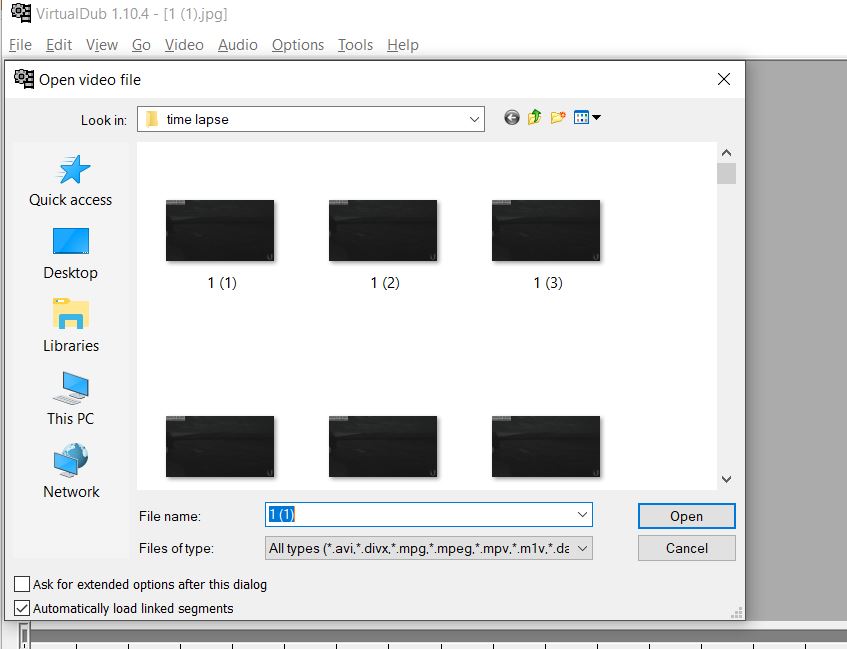The width and height of the screenshot is (847, 649).
Task: Open the Tools menu
Action: (x=355, y=45)
